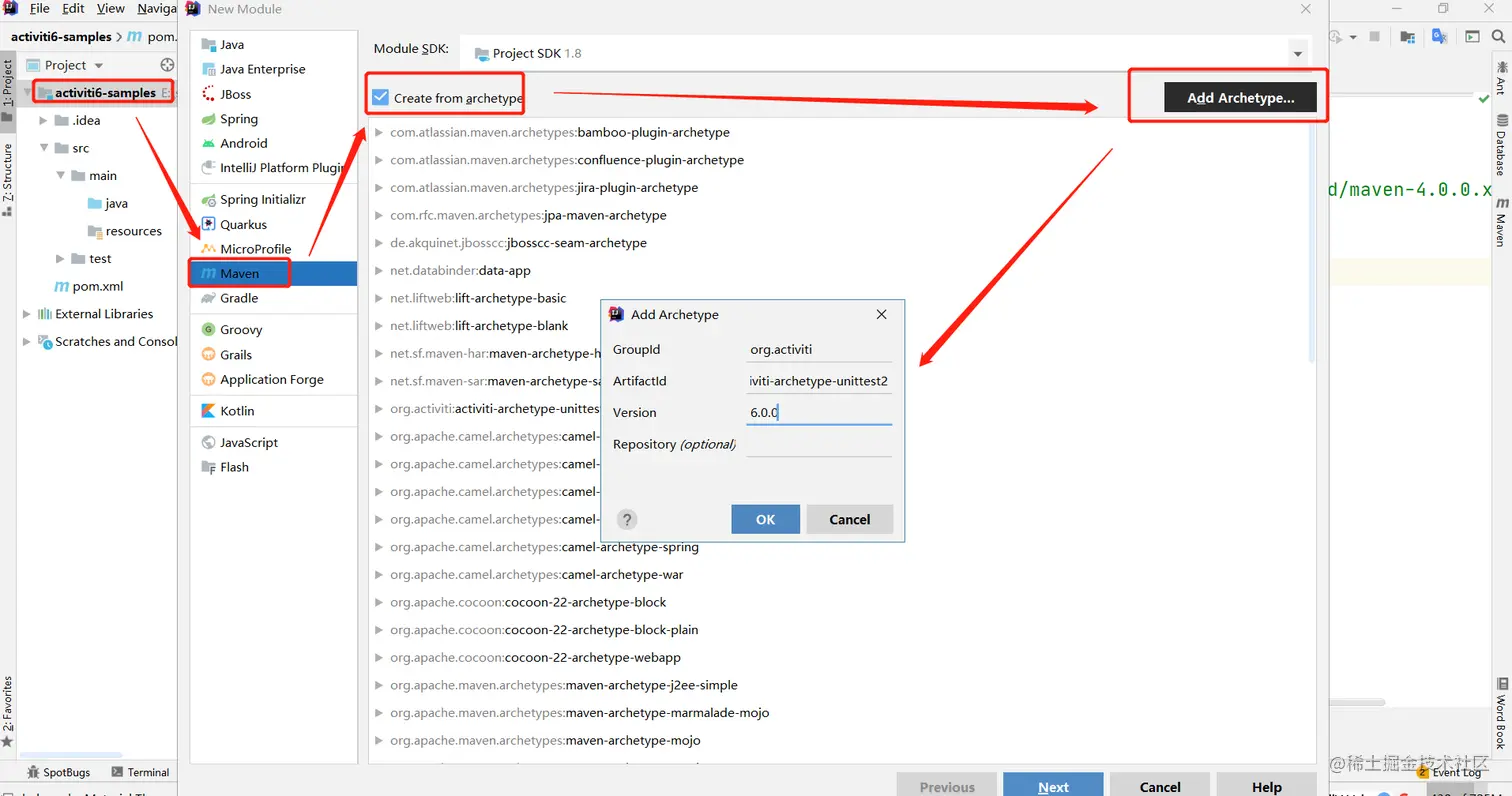Expand the cocoon-22-archetype-webapp entry
Viewport: 1512px width, 796px height.
coord(379,658)
